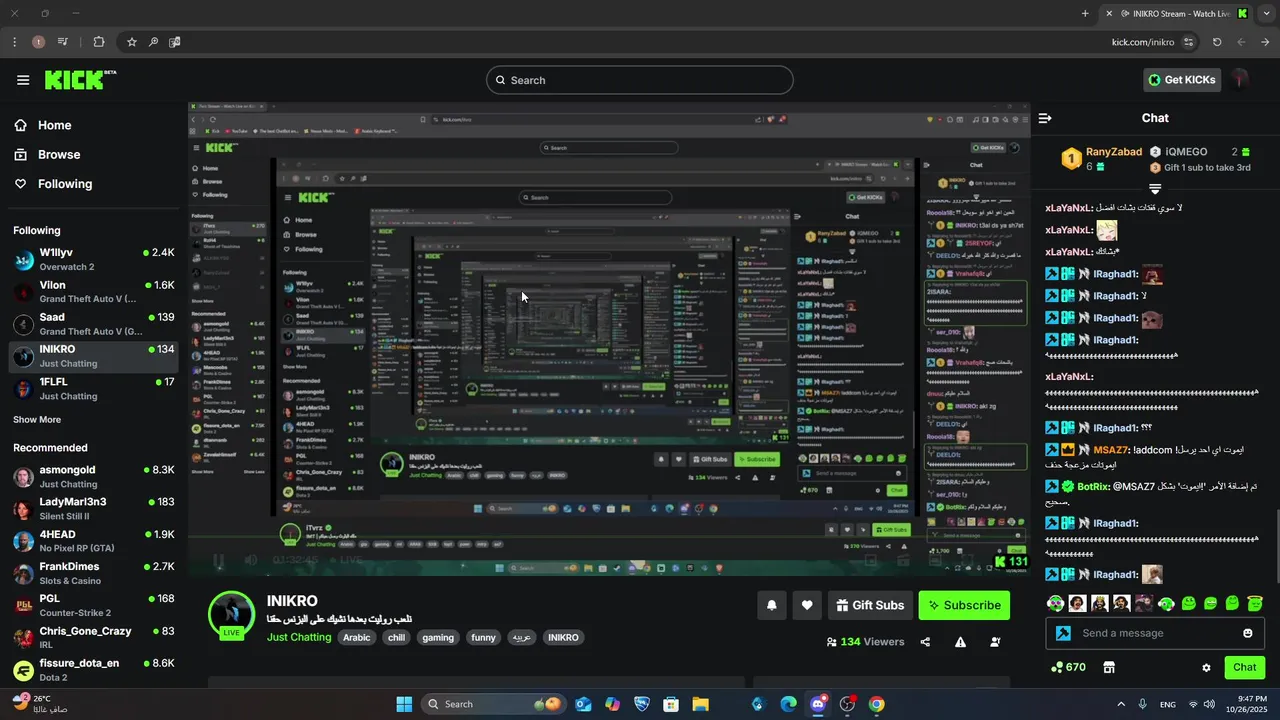Image resolution: width=1280 pixels, height=720 pixels.
Task: Open chat identity hammer badge icon
Action: tap(1063, 633)
